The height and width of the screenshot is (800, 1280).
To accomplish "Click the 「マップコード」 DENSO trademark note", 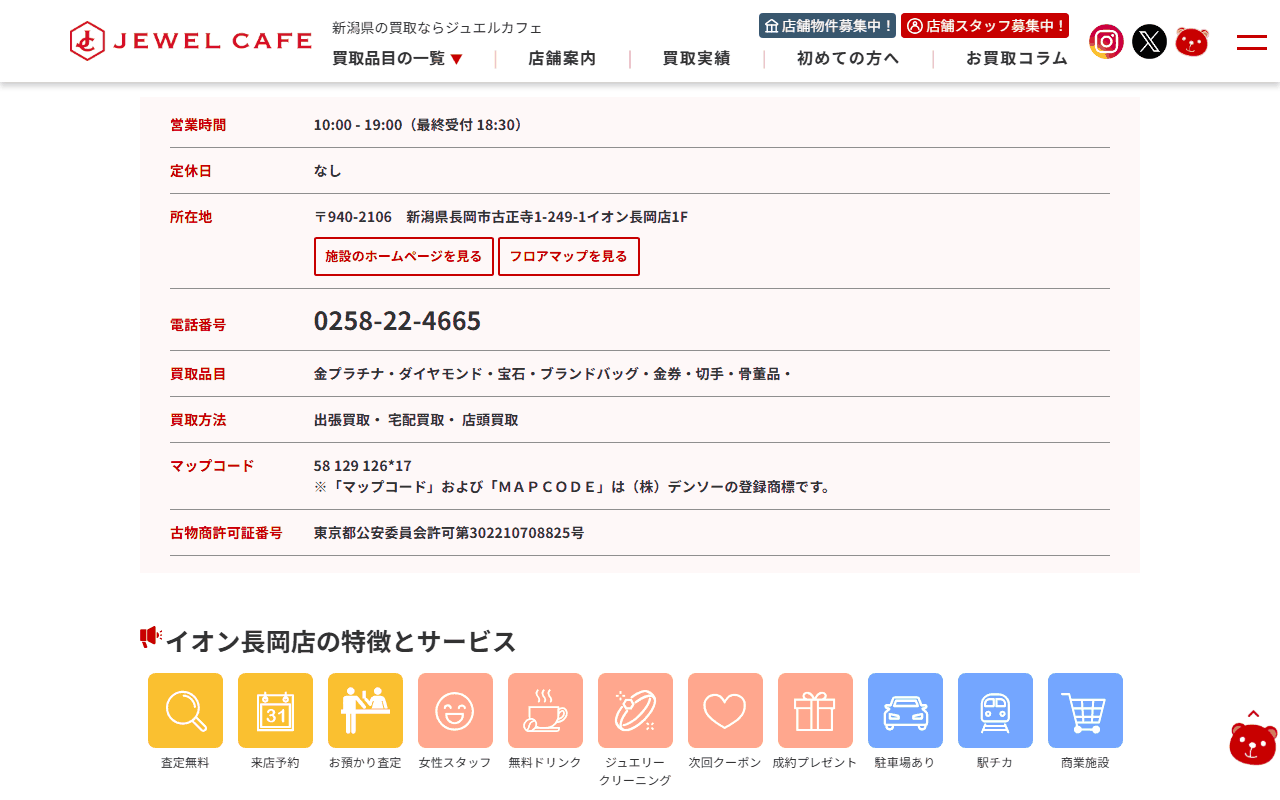I will click(572, 487).
